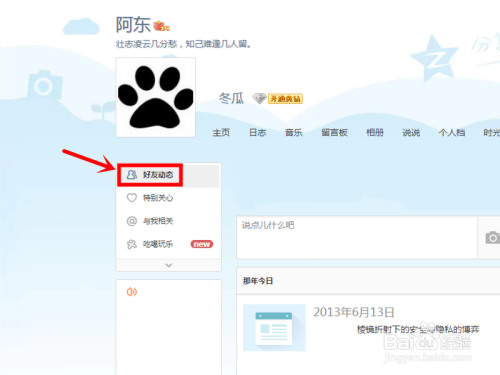Open the 相册 tab
The image size is (500, 375).
(375, 133)
